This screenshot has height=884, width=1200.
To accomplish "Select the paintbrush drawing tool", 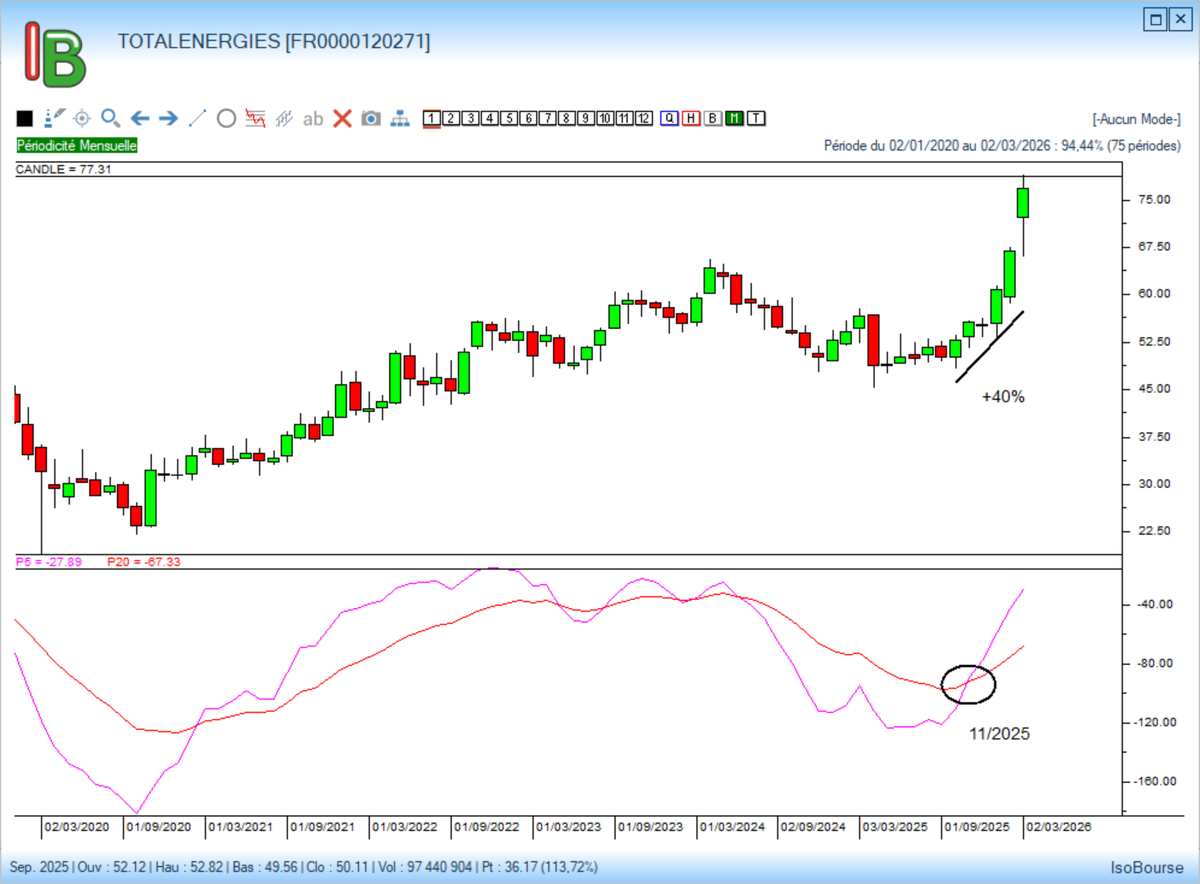I will point(54,118).
